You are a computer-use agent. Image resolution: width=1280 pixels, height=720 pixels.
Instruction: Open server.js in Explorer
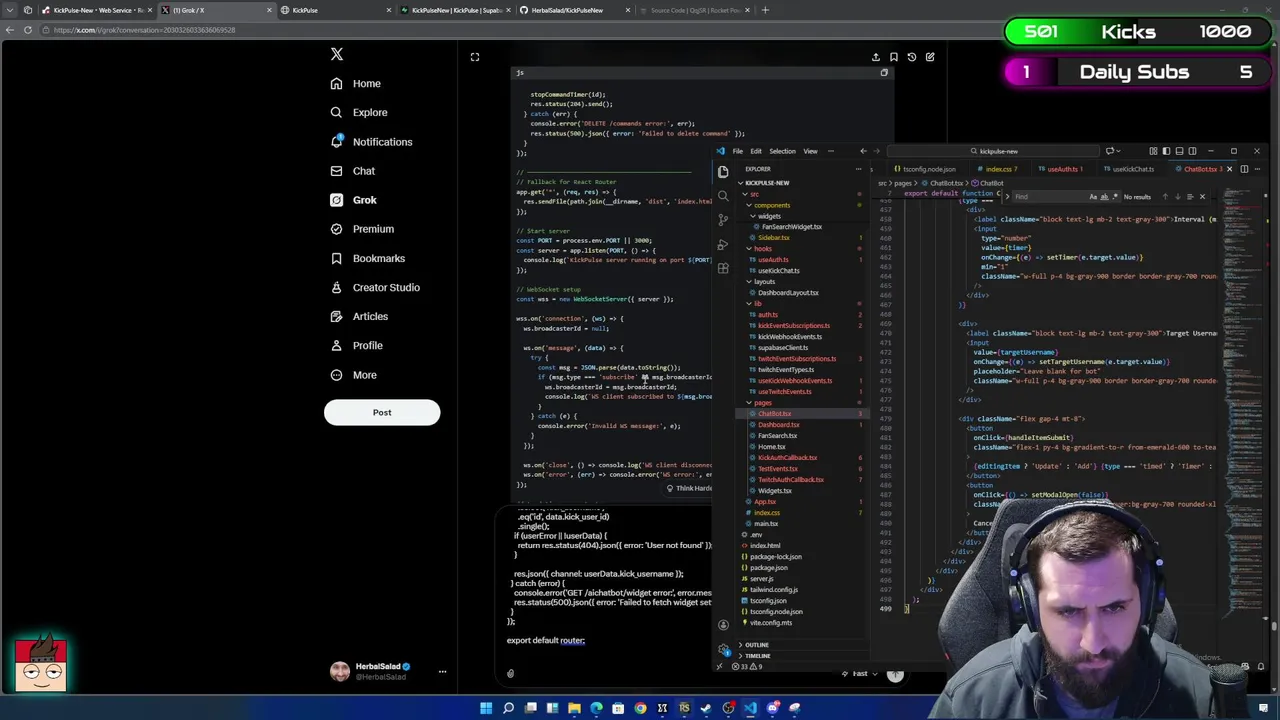pyautogui.click(x=762, y=579)
